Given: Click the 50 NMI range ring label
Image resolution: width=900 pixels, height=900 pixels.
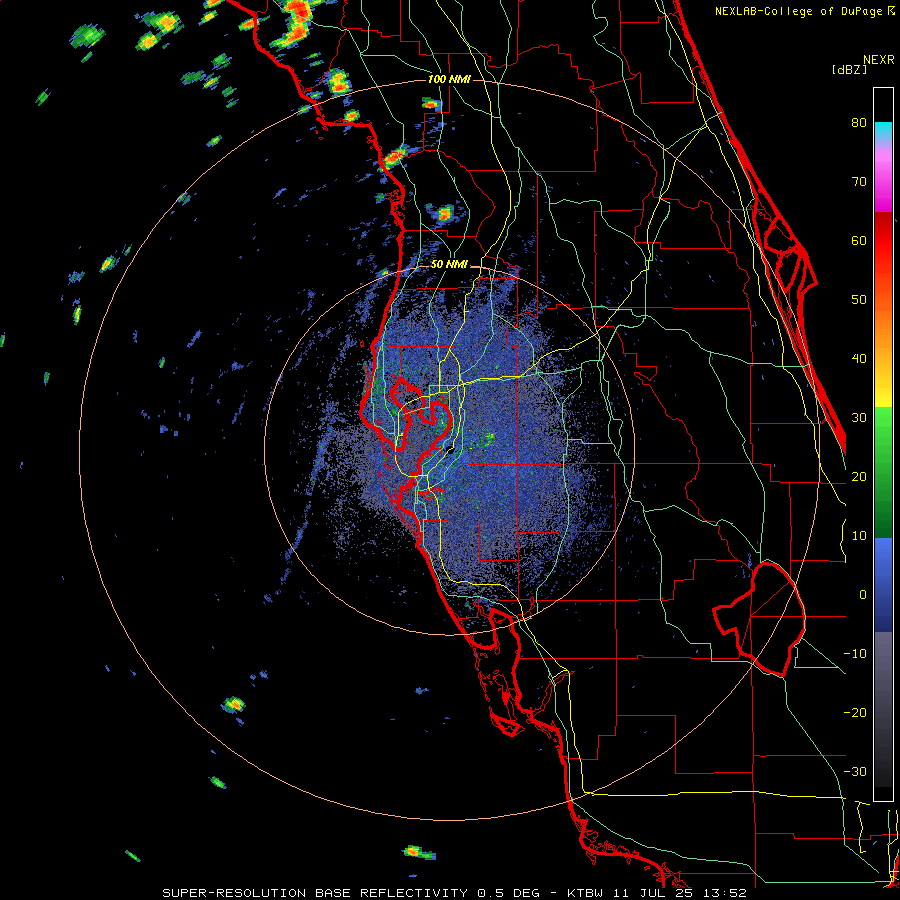Looking at the screenshot, I should (x=449, y=265).
